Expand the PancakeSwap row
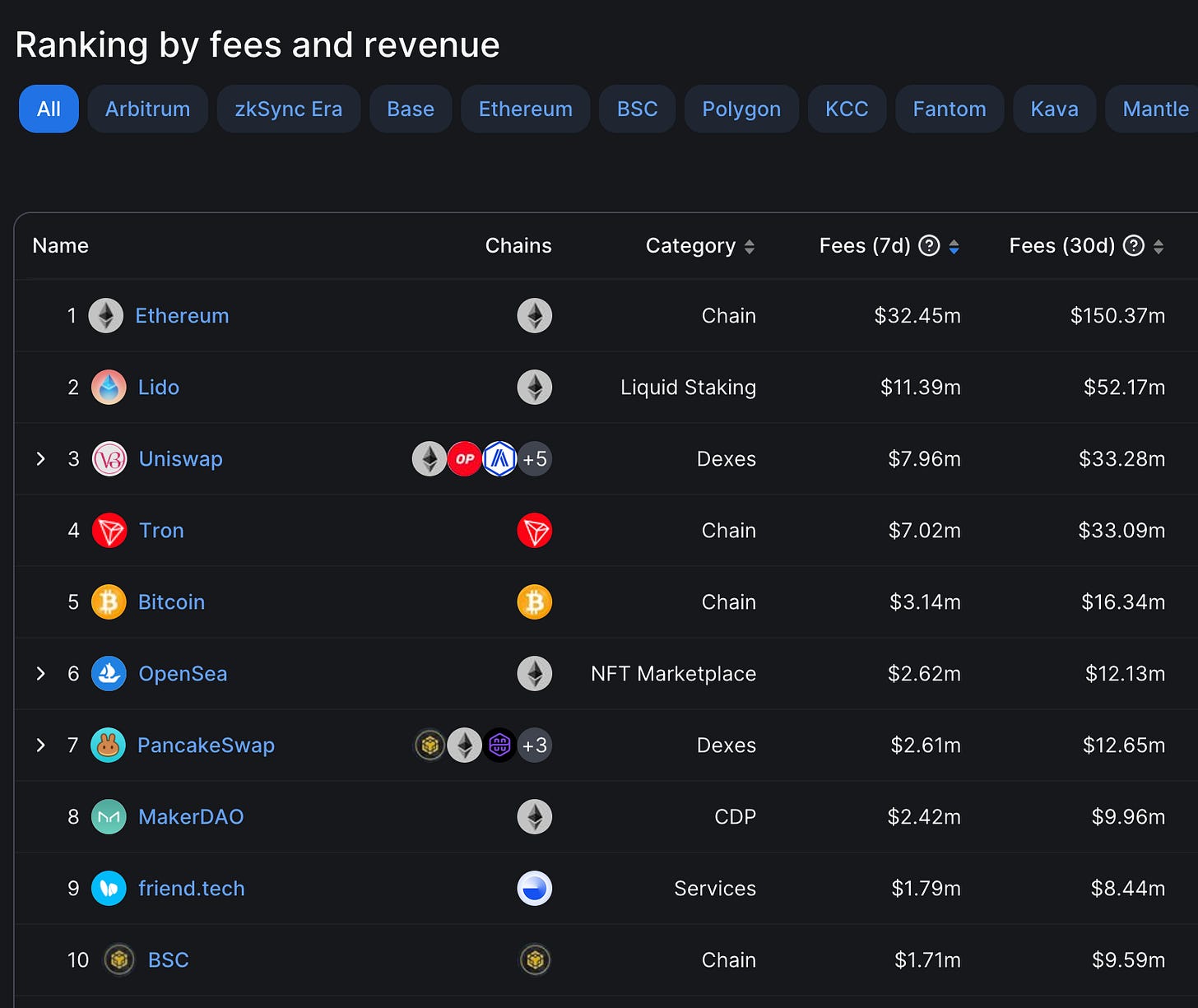This screenshot has height=1008, width=1198. coord(40,746)
